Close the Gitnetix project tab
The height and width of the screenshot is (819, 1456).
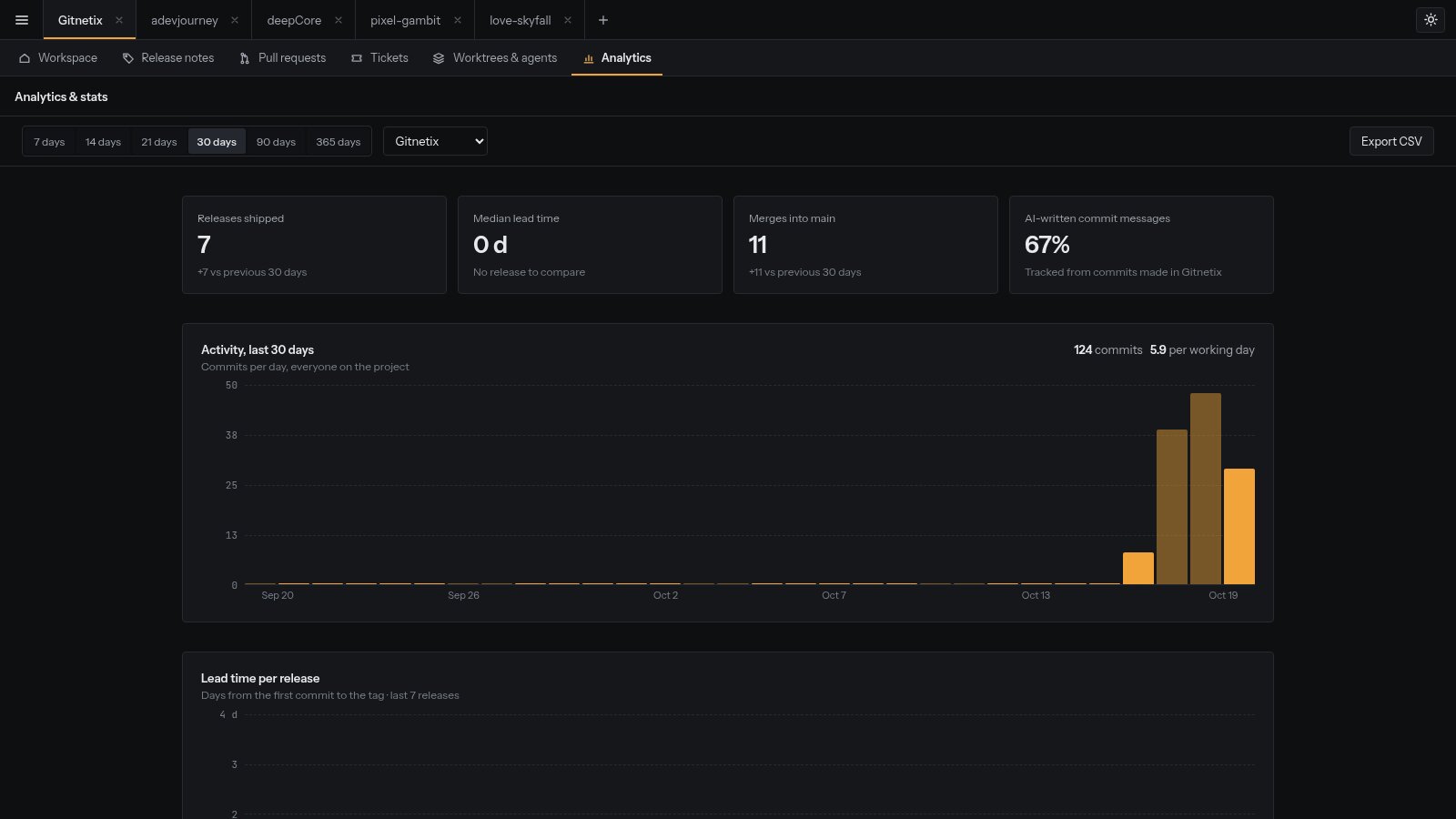coord(119,20)
